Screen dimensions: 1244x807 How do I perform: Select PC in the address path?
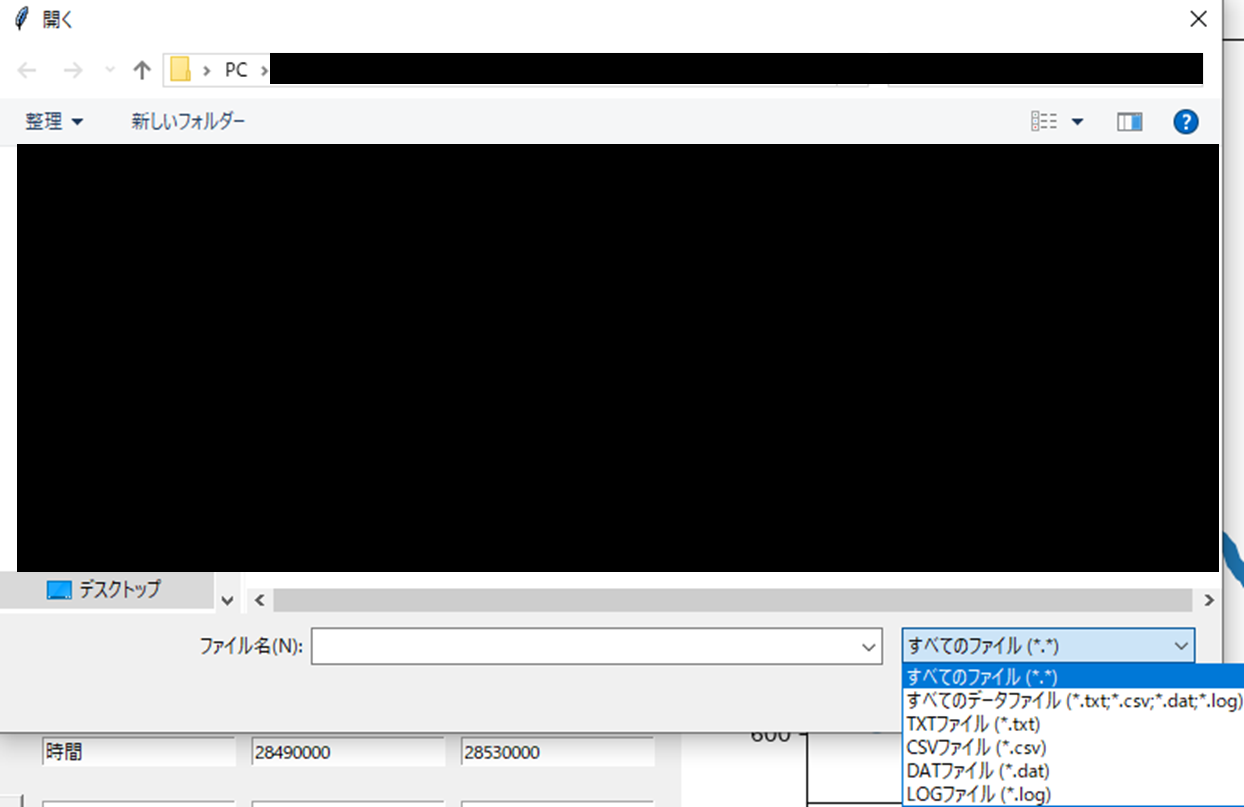click(x=236, y=70)
